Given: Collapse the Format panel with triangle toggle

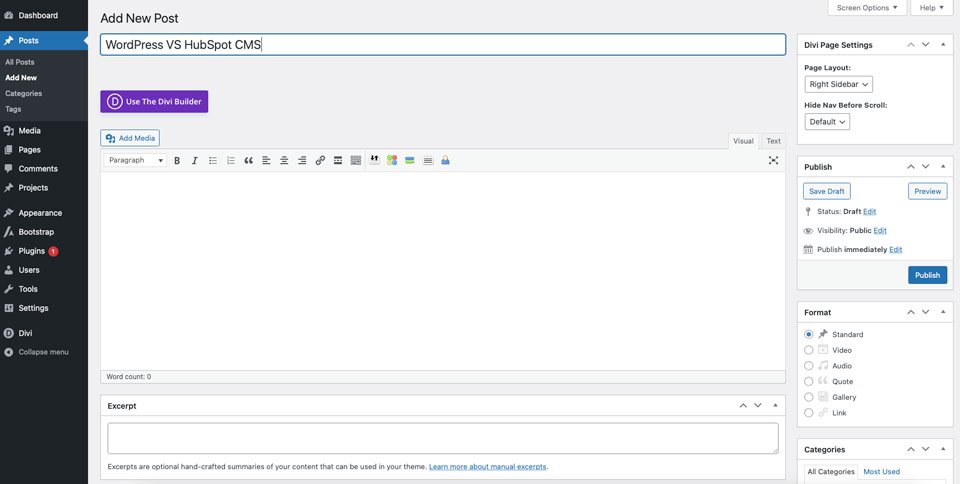Looking at the screenshot, I should click(x=941, y=312).
